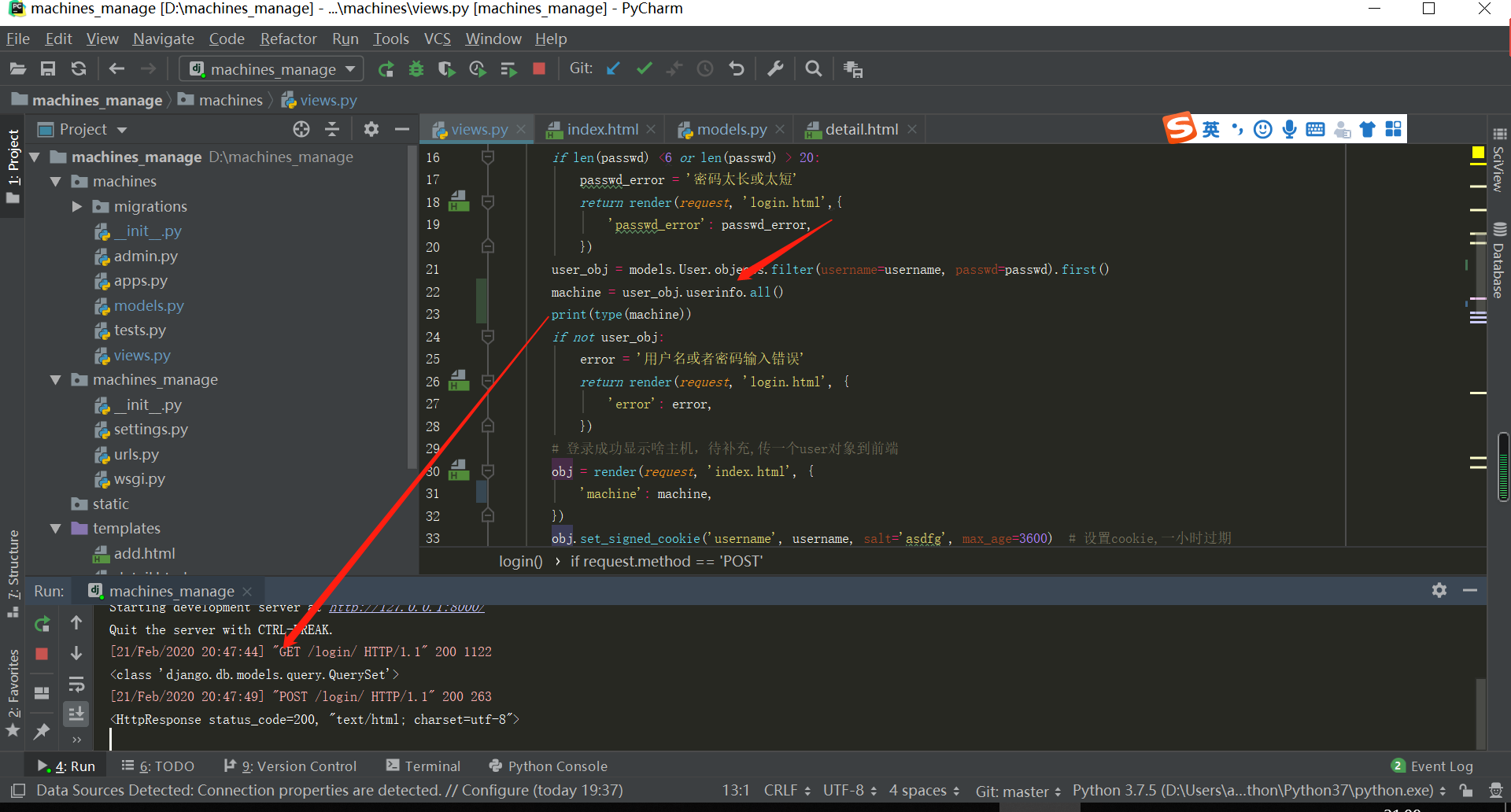Screen dimensions: 1511x812
Task: Open Run panel settings gear
Action: [x=1439, y=590]
